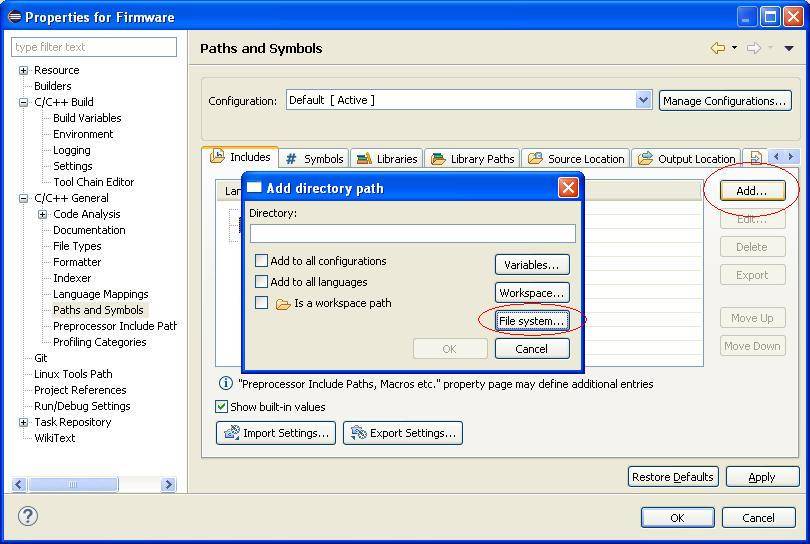Click the forward navigation arrow icon
This screenshot has width=810, height=544.
[754, 48]
